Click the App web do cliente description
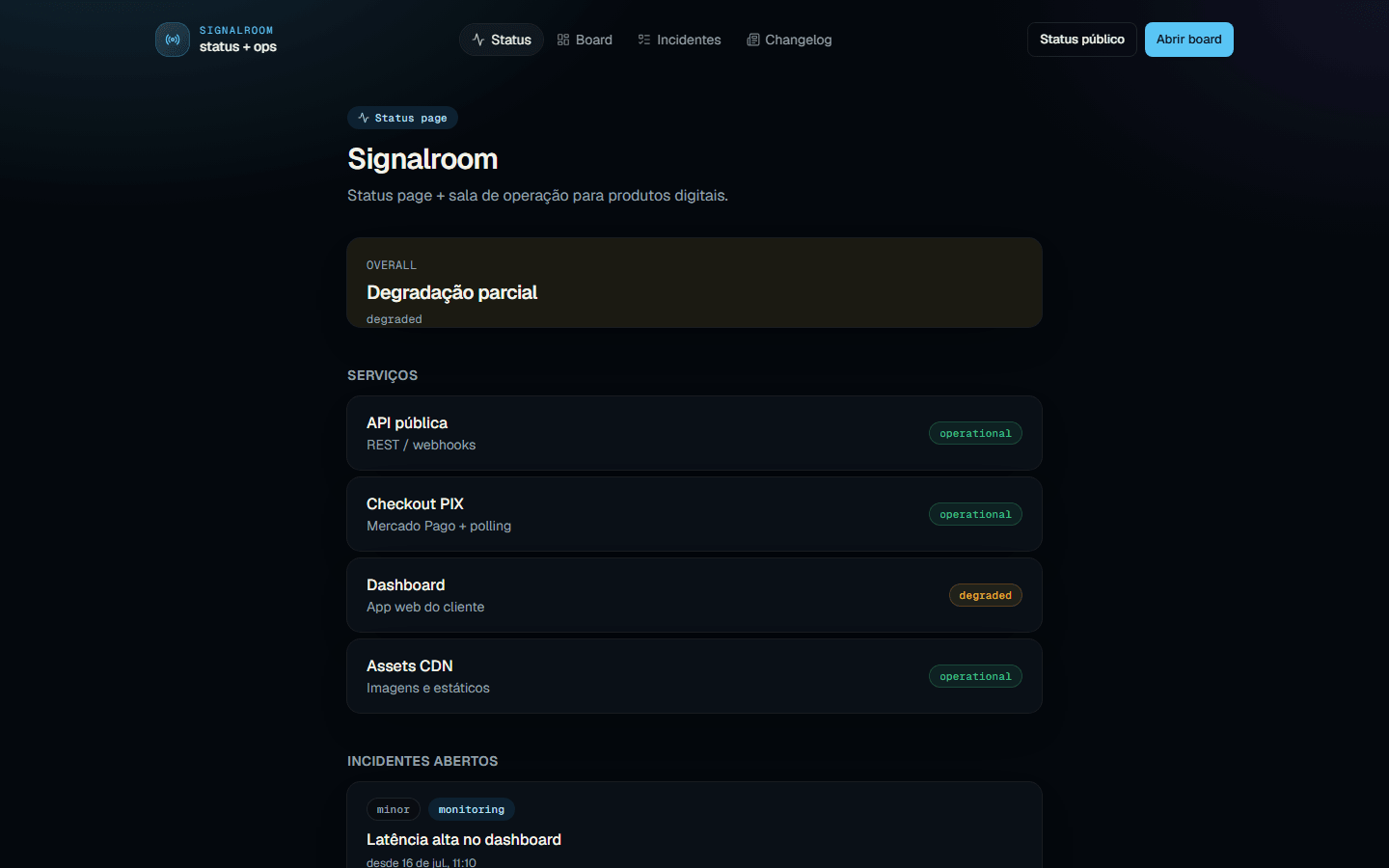This screenshot has width=1389, height=868. coord(425,607)
